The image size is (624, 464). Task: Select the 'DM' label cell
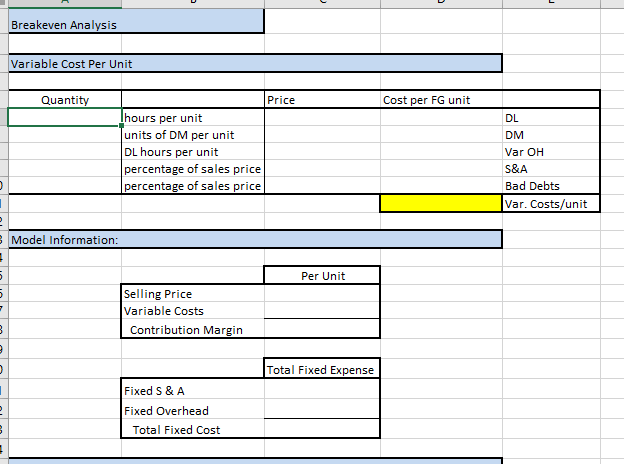(551, 135)
